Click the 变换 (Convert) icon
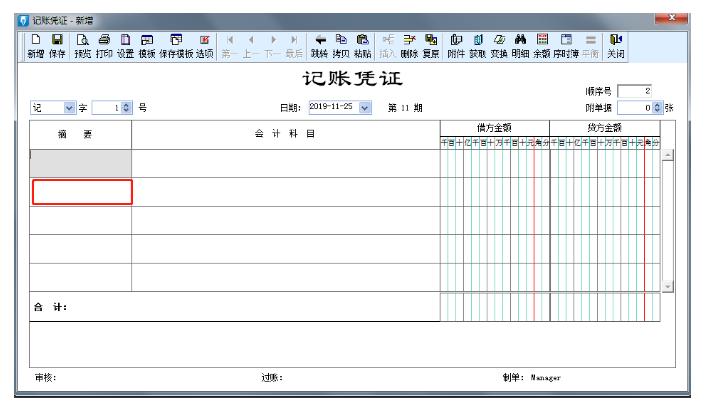Image resolution: width=710 pixels, height=414 pixels. tap(499, 46)
